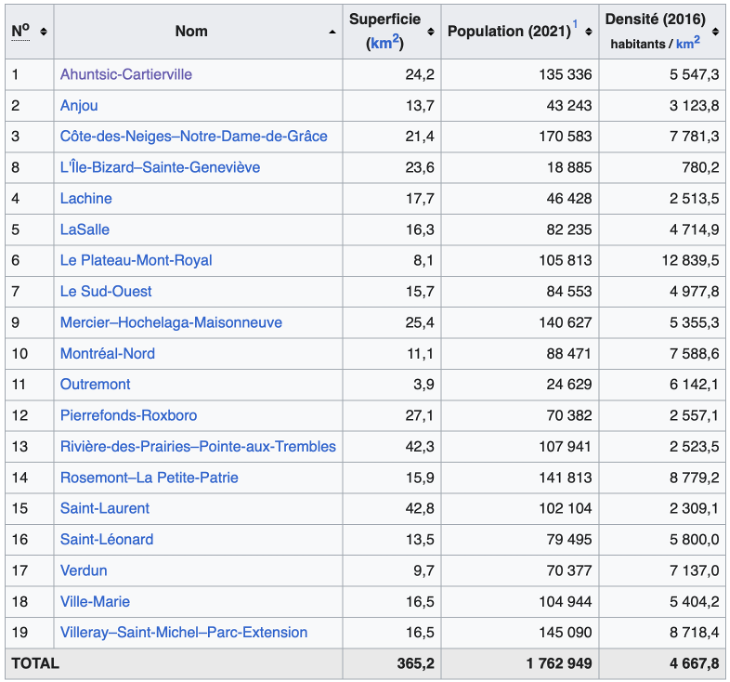Open the Verdun borough link
730x682 pixels.
coord(83,570)
